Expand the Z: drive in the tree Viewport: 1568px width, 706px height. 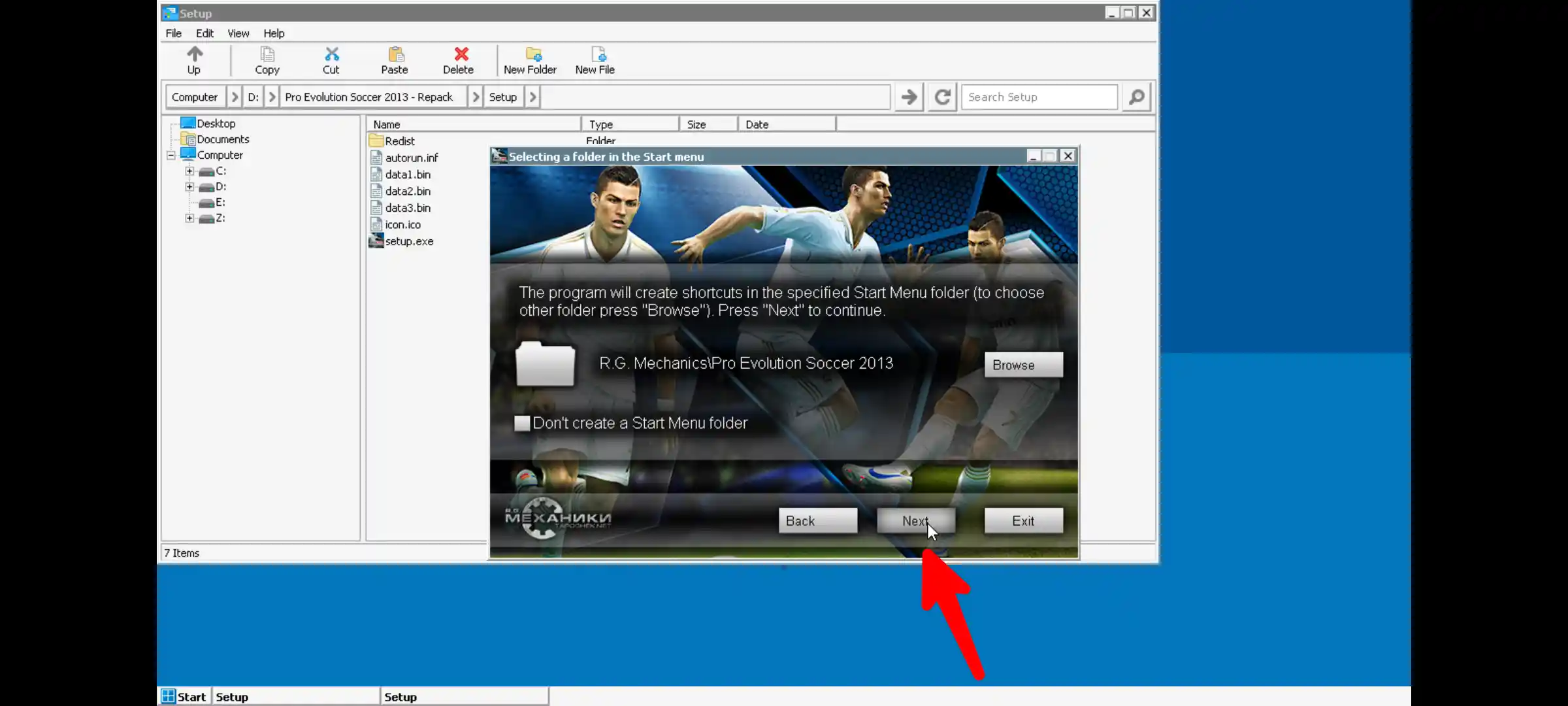189,218
